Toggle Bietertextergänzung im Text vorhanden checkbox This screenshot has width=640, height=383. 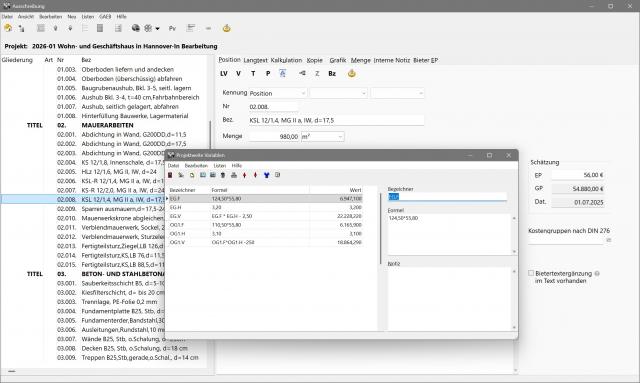(x=531, y=273)
